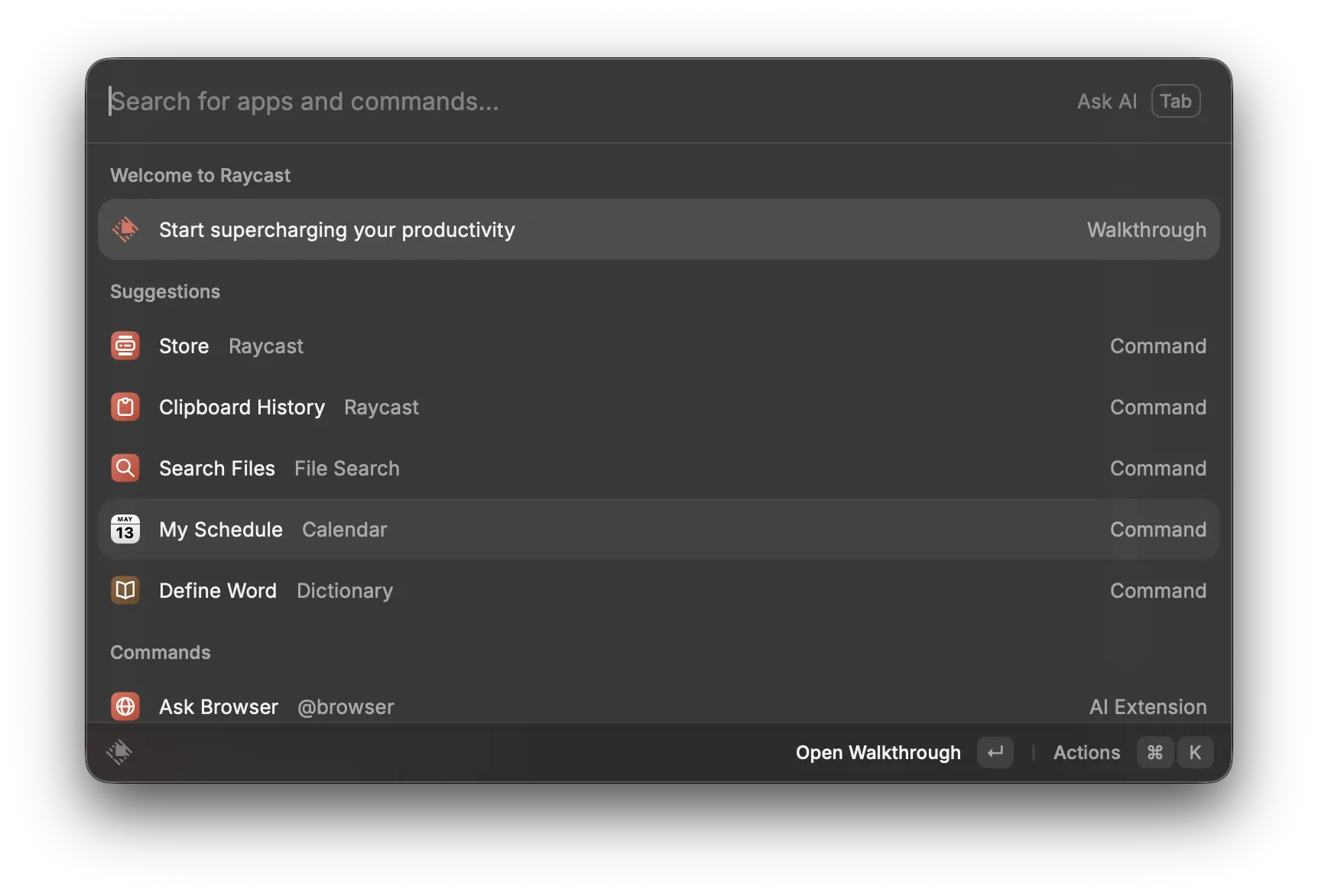
Task: Click the Command label in the Store row
Action: (x=1158, y=346)
